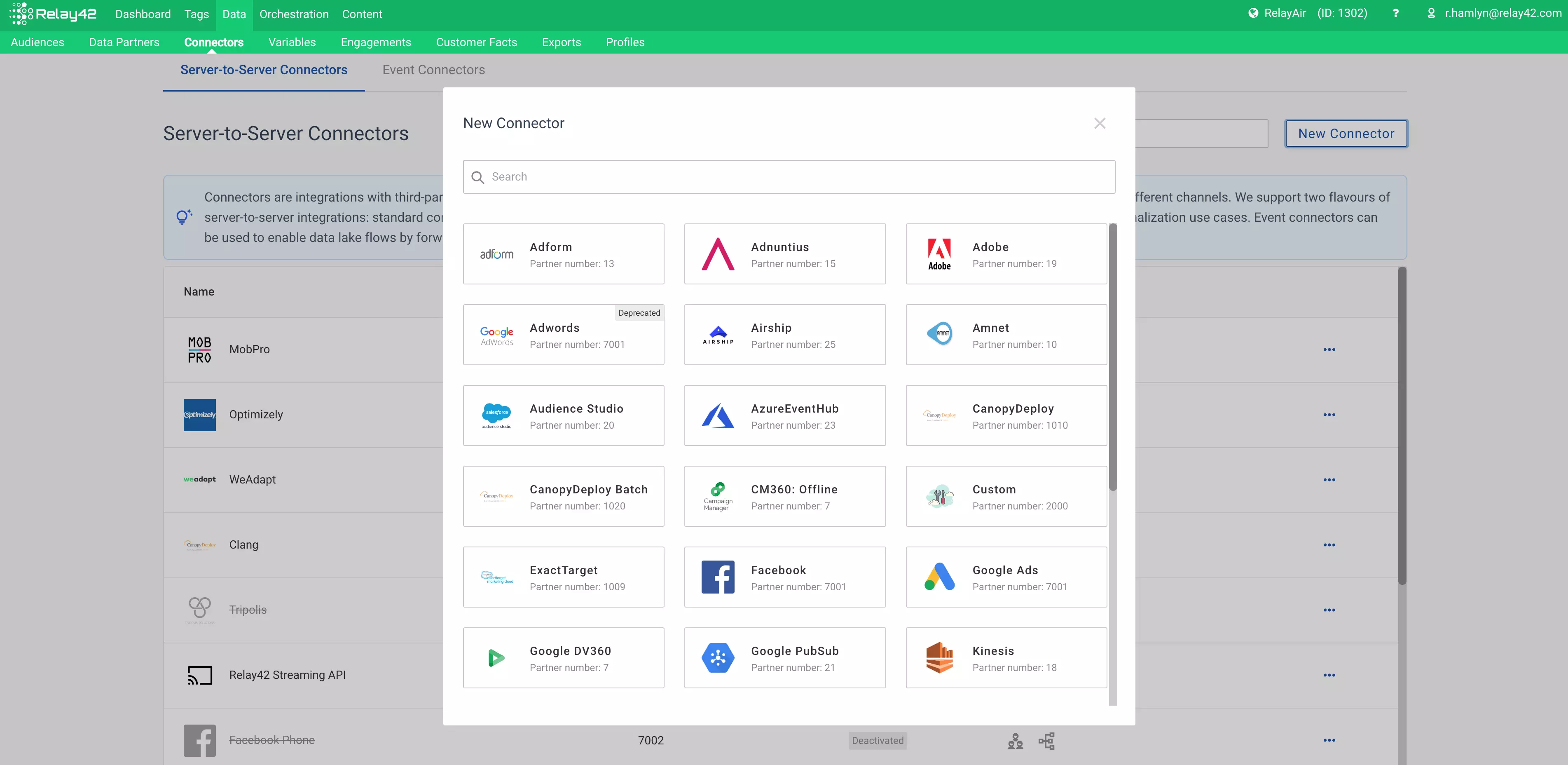Screen dimensions: 1568x765
Task: Click the Relay42 logo
Action: (x=53, y=14)
